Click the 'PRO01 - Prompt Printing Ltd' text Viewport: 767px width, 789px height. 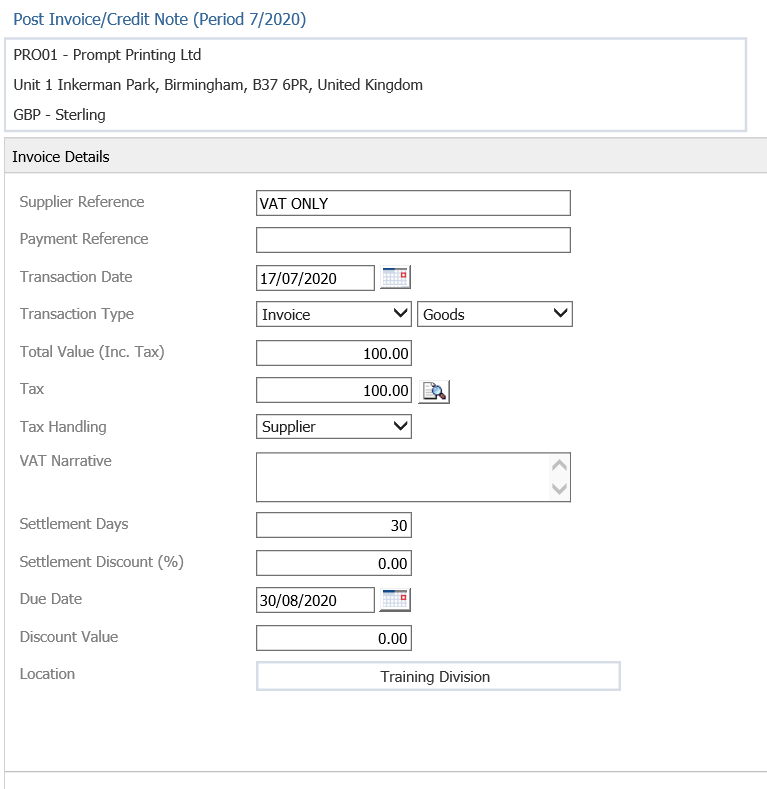tap(107, 54)
